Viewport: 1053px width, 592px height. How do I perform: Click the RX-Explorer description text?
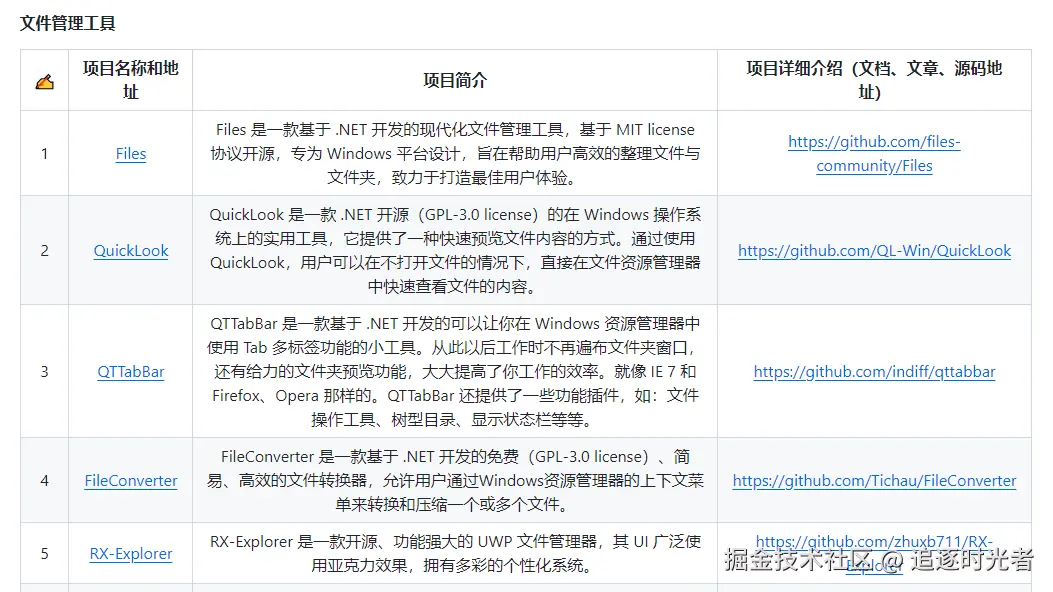click(x=455, y=554)
